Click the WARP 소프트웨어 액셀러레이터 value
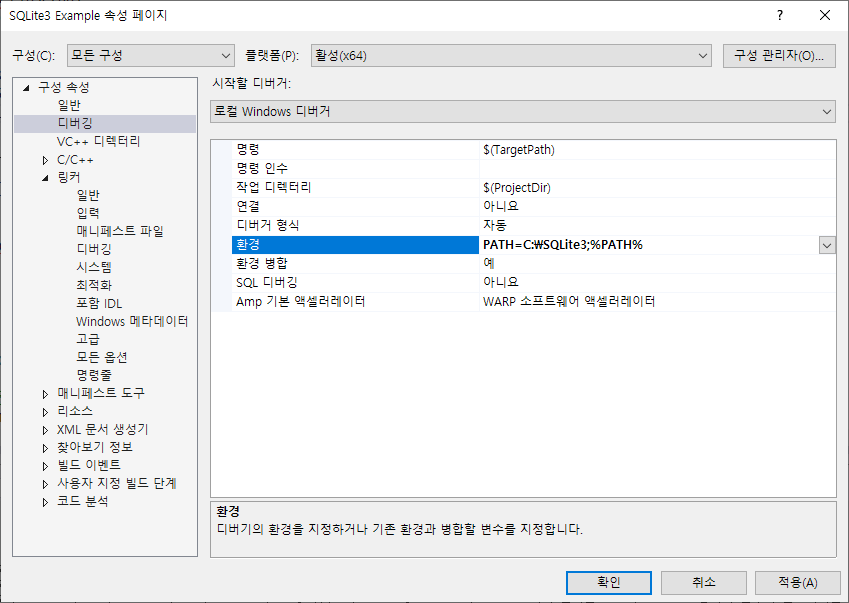 tap(657, 302)
